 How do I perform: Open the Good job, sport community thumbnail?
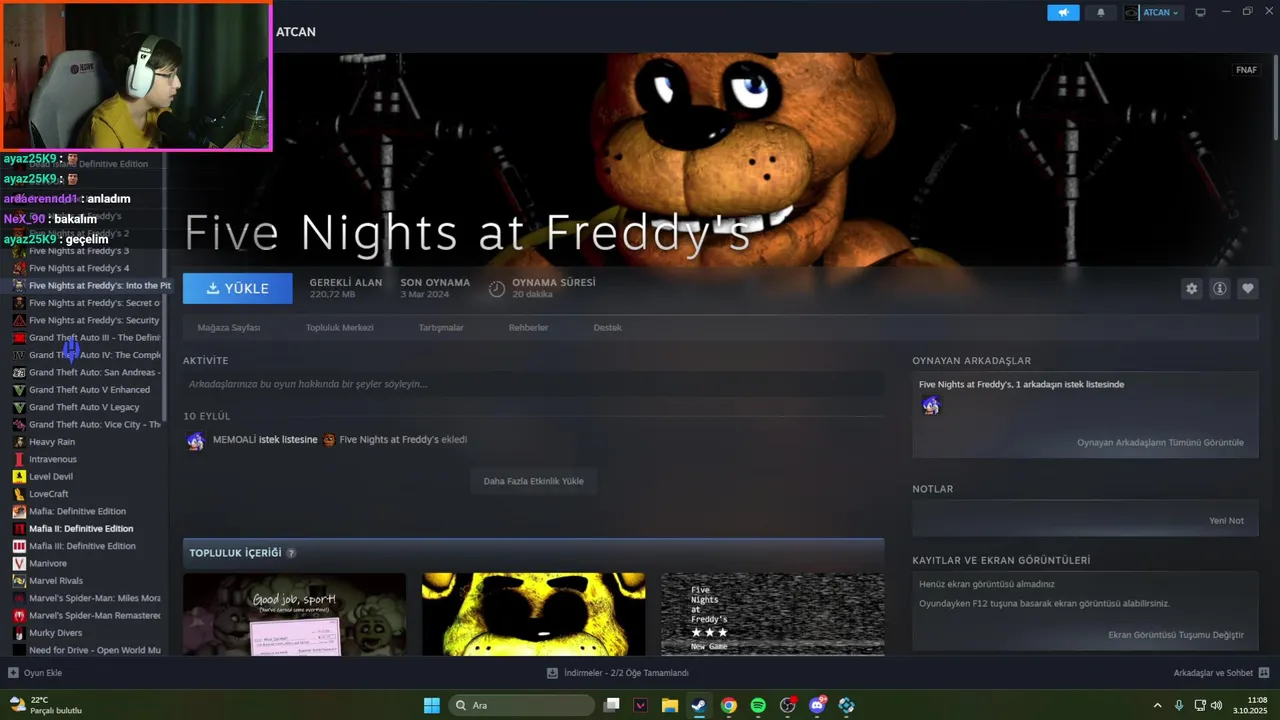point(294,614)
